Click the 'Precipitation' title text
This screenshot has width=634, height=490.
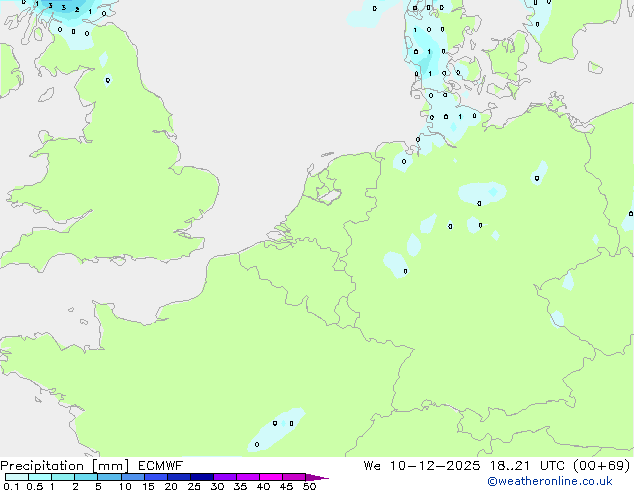coord(42,466)
